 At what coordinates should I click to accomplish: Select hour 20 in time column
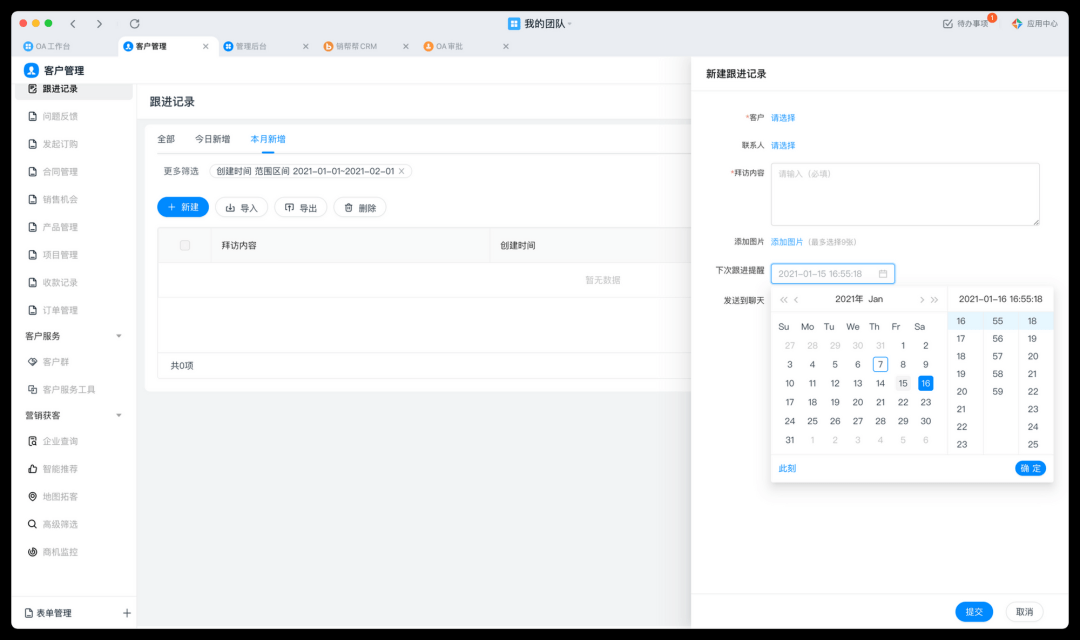(962, 391)
